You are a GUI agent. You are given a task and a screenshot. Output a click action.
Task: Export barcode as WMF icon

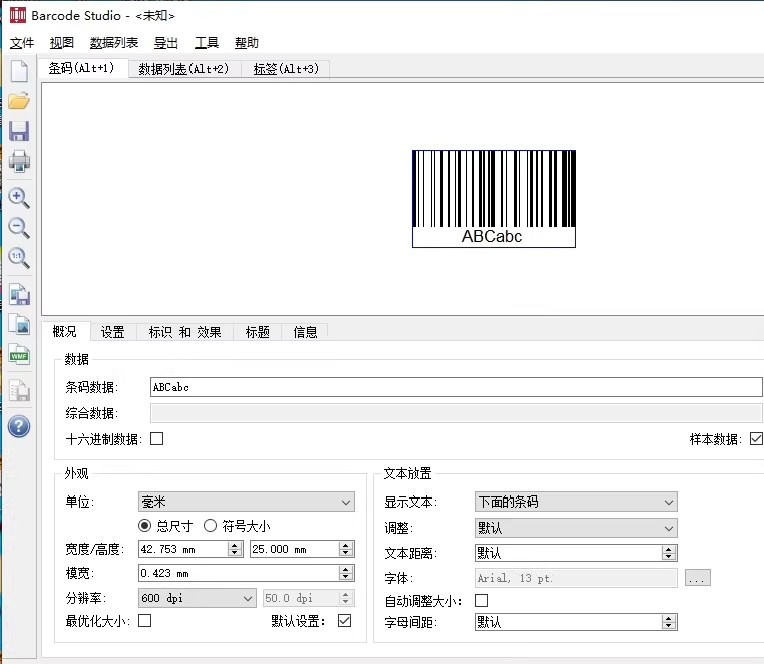(x=19, y=355)
